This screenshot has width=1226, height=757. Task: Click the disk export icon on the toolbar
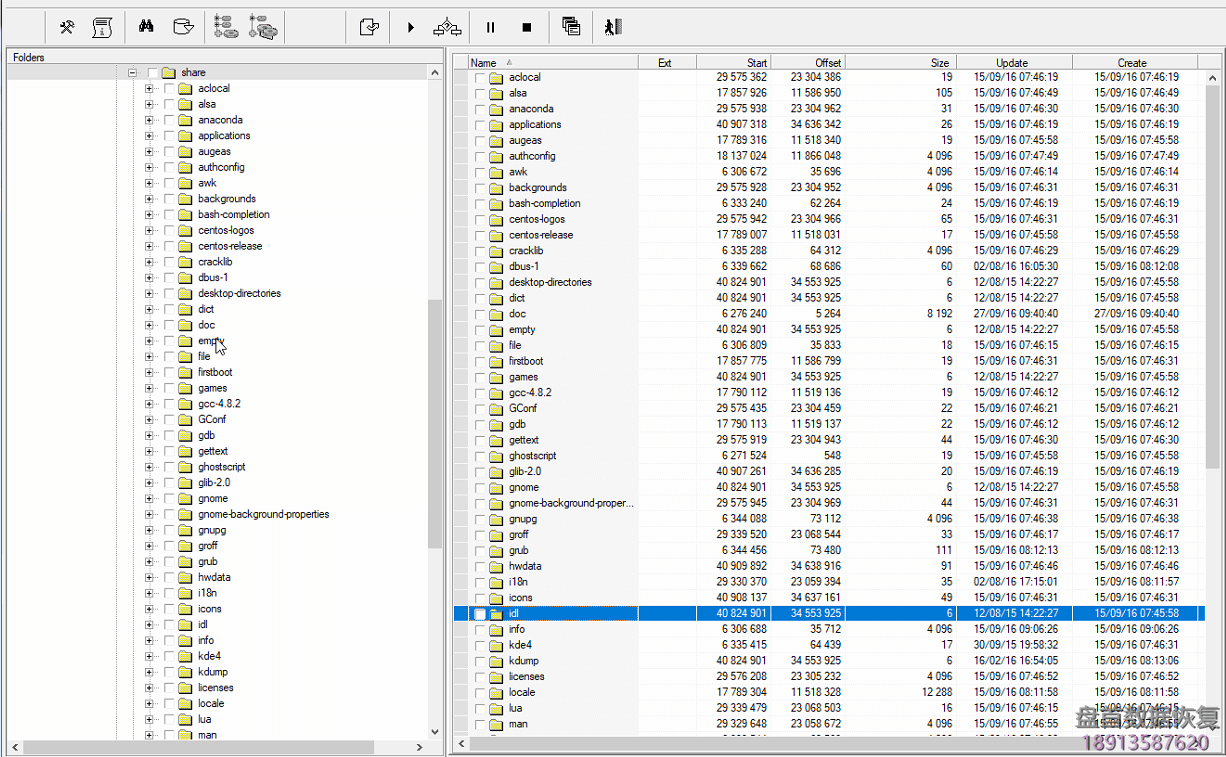pyautogui.click(x=183, y=26)
